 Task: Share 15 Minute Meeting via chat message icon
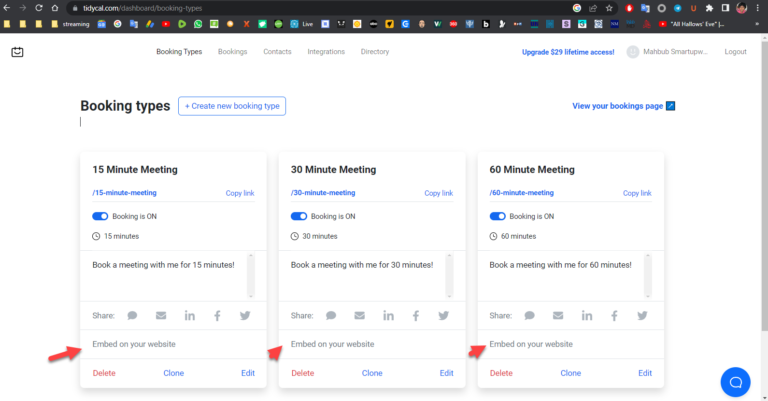coord(132,316)
